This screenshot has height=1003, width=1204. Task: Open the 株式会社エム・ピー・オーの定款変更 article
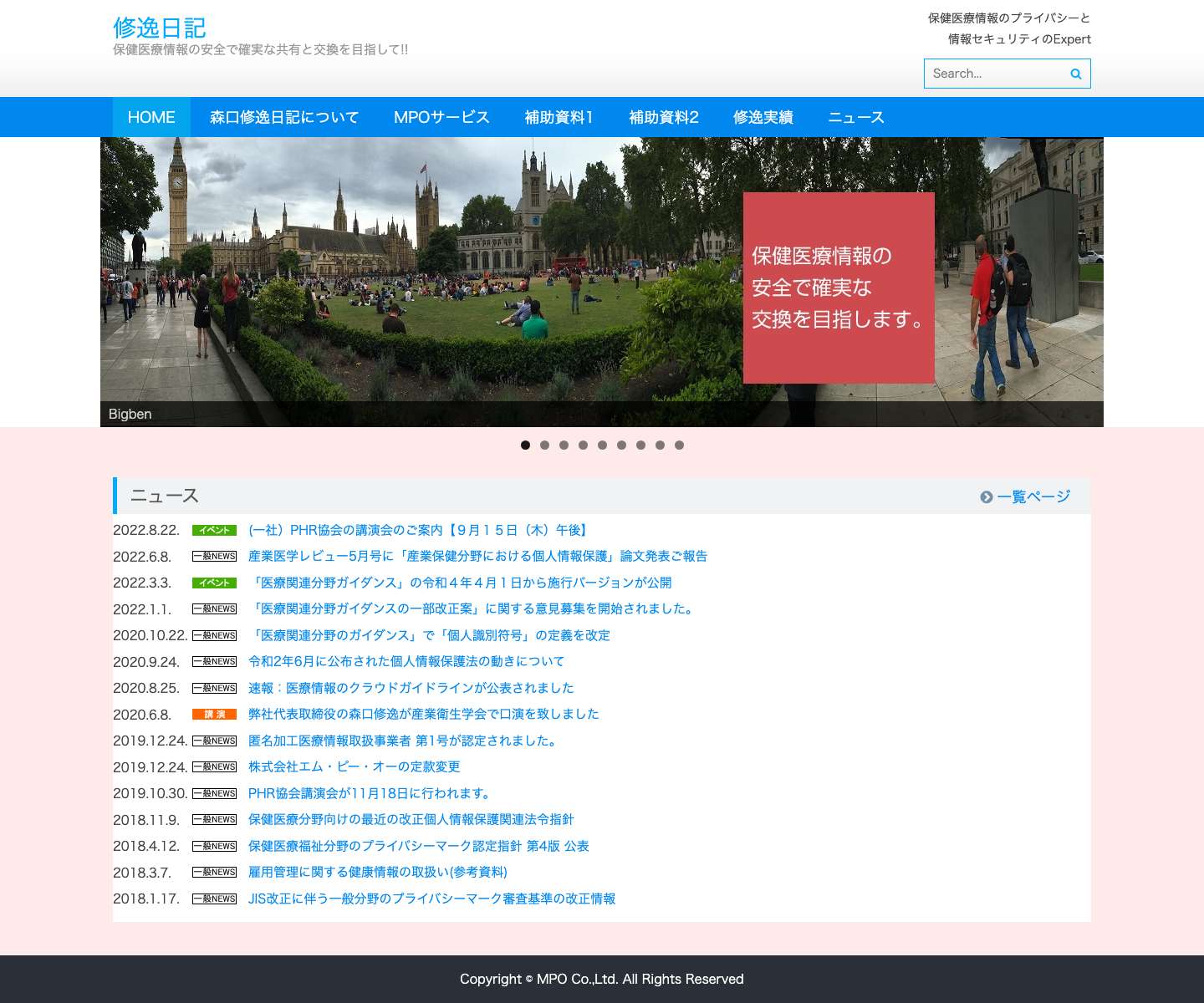355,767
